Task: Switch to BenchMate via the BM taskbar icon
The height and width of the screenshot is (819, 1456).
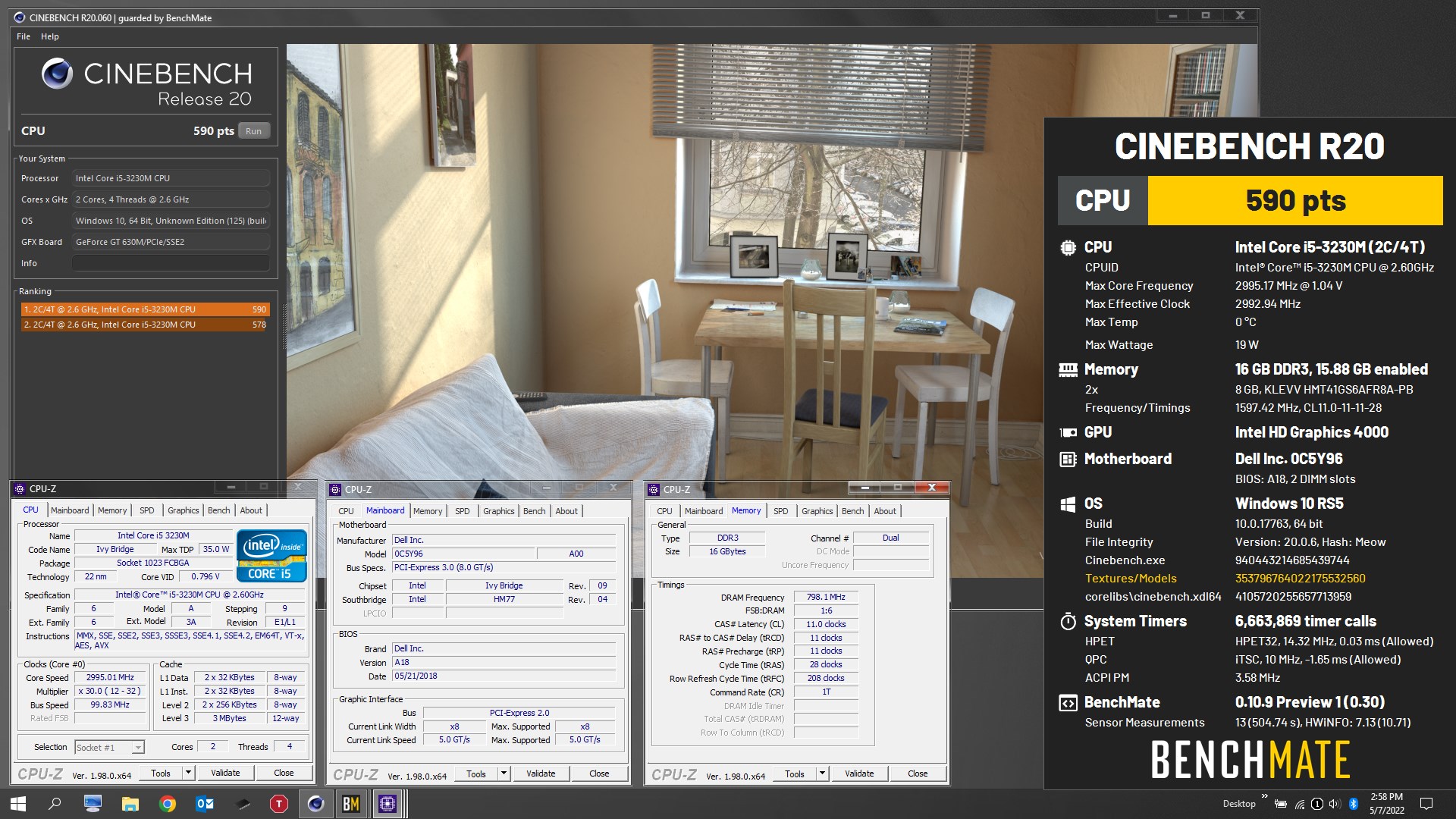Action: click(351, 804)
